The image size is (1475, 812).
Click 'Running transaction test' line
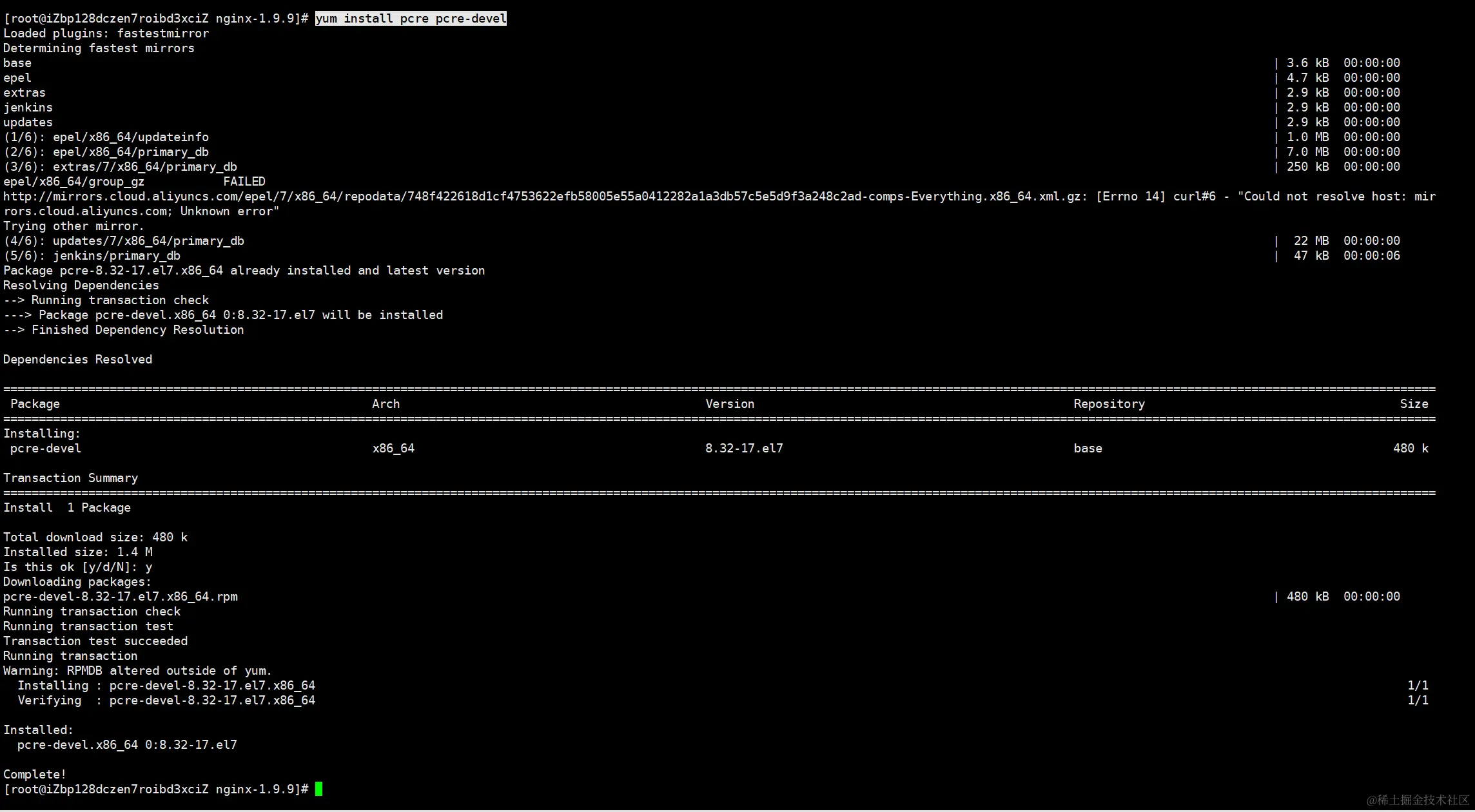click(88, 626)
